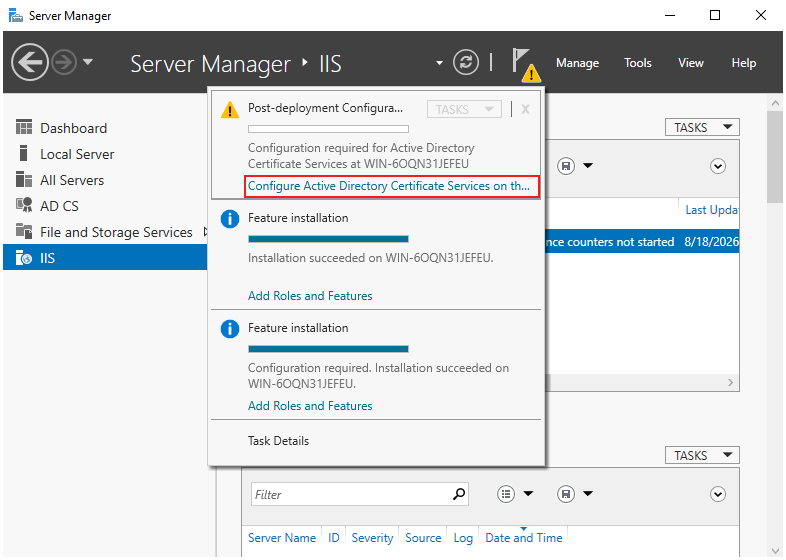Open the top TASKS dropdown in servers panel
Viewport: 786px width, 560px height.
(702, 127)
